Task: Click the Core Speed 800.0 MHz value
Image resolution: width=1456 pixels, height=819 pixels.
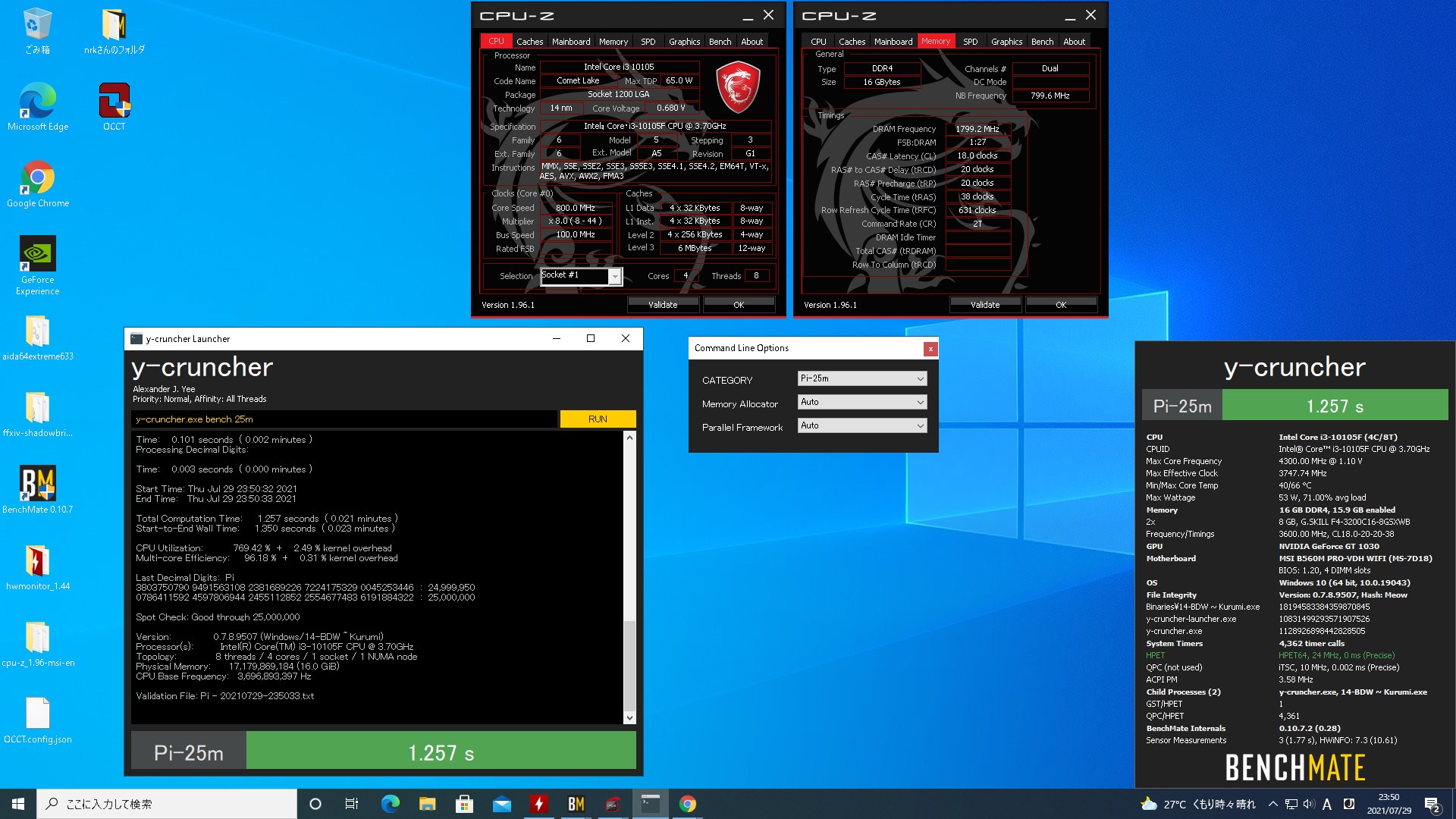Action: pos(576,208)
